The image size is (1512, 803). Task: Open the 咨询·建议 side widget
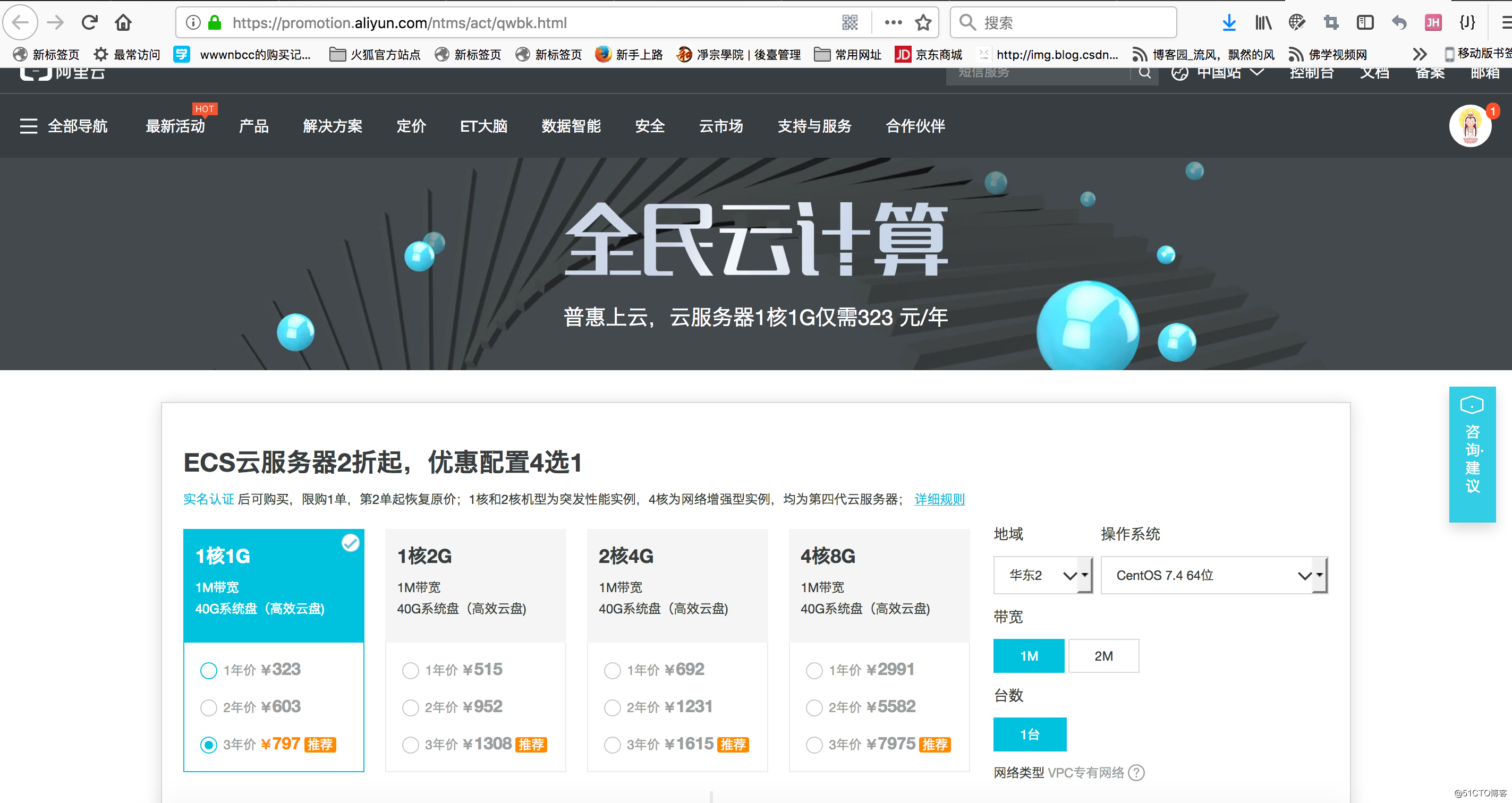point(1472,454)
